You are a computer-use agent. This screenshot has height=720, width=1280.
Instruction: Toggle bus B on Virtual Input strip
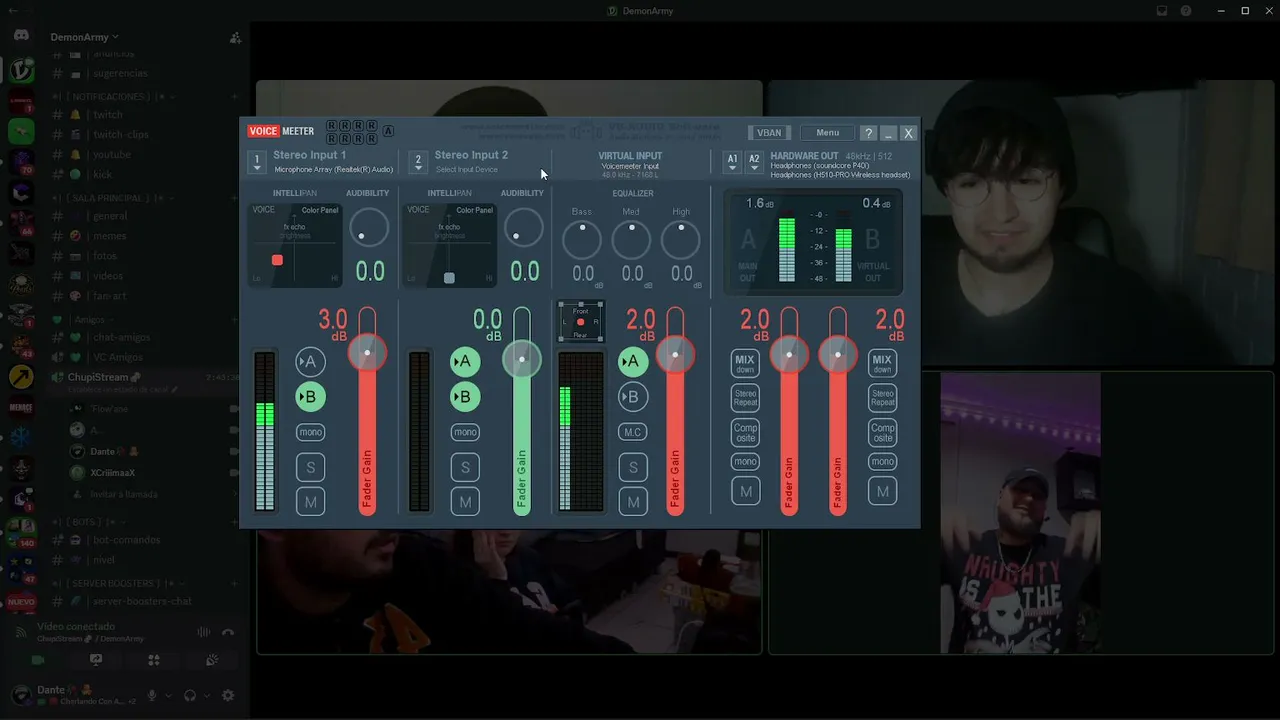[x=632, y=397]
